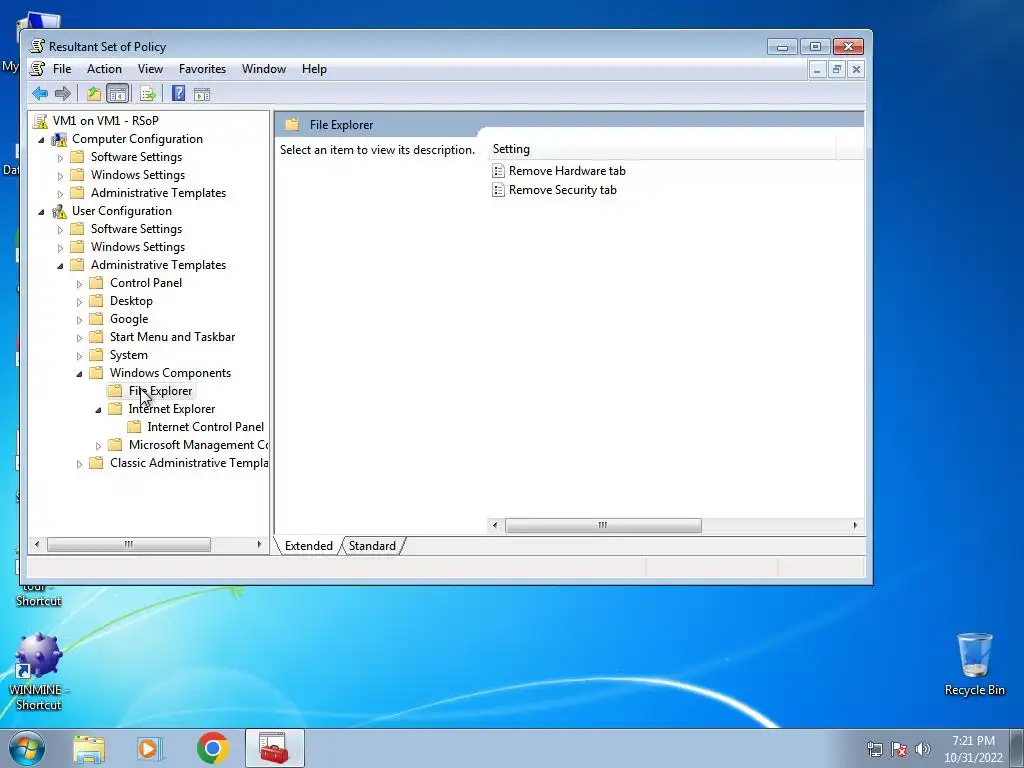This screenshot has width=1024, height=768.
Task: Click the settings list horizontal scrollbar thumb
Action: coord(603,525)
